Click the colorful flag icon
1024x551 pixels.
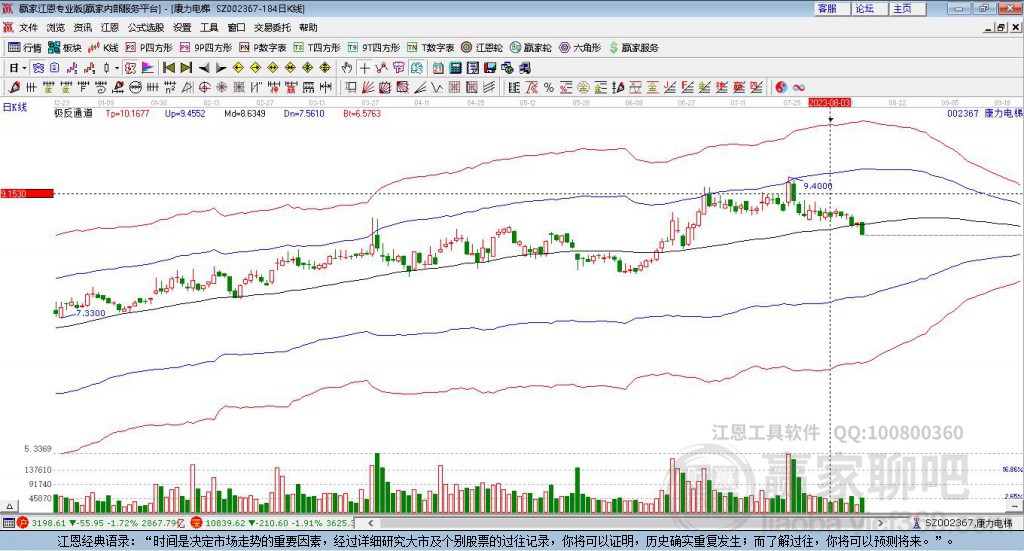tap(148, 68)
